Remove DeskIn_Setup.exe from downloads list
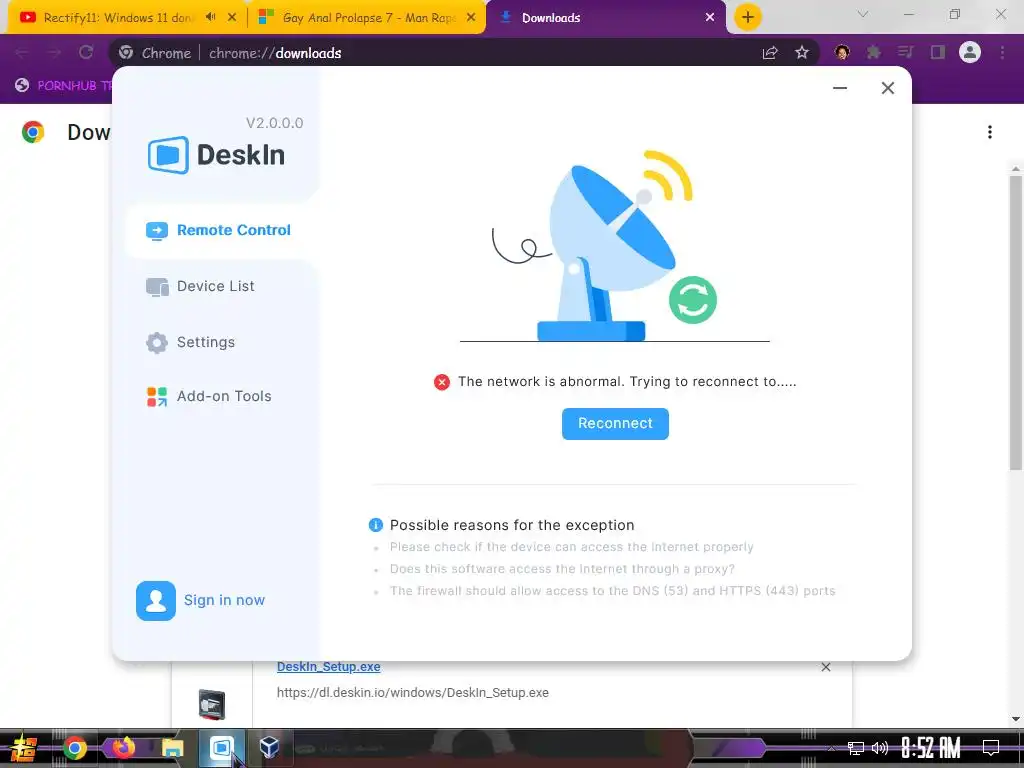The width and height of the screenshot is (1024, 768). 826,667
